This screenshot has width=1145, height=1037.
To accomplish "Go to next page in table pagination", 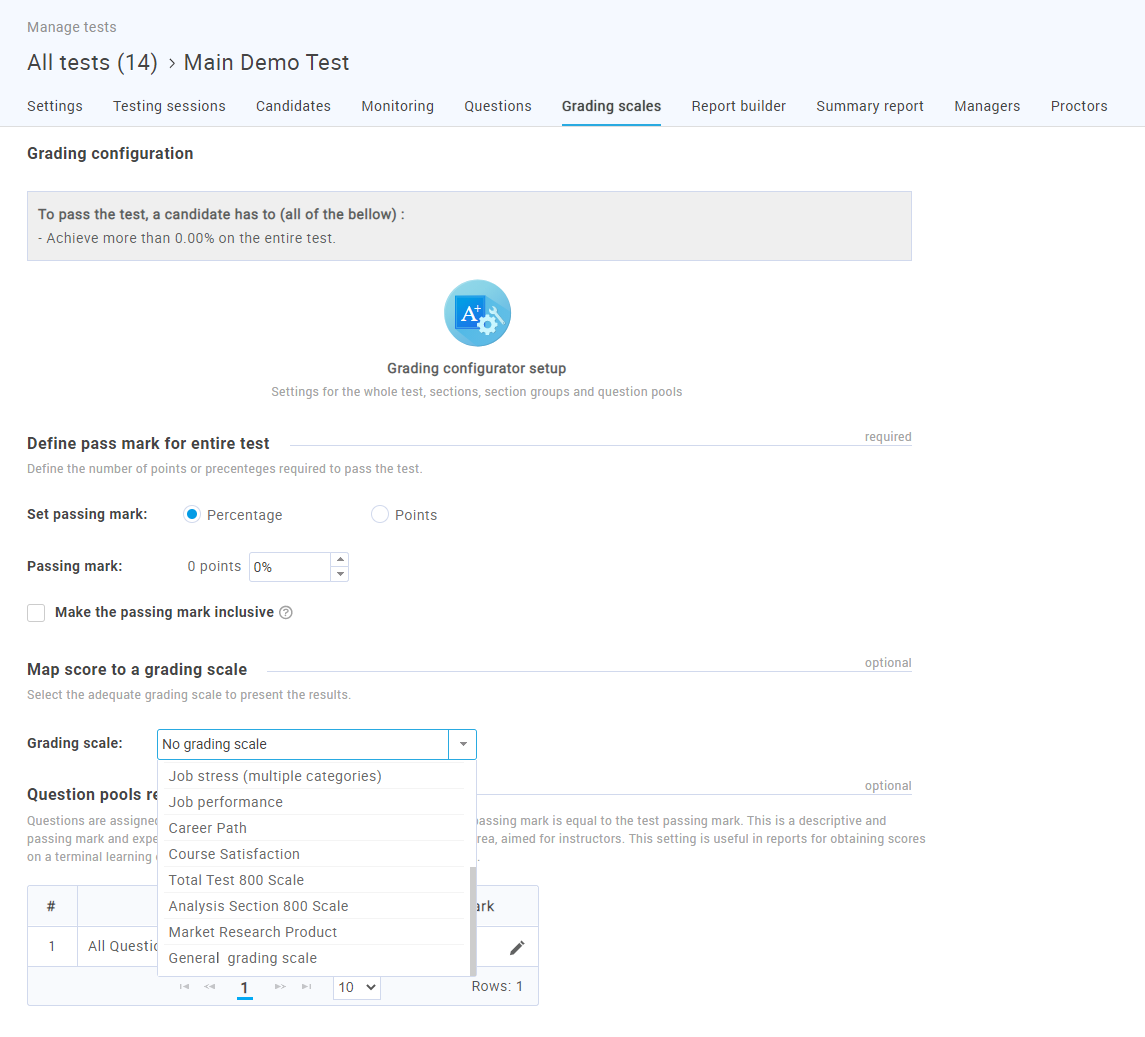I will (x=280, y=987).
